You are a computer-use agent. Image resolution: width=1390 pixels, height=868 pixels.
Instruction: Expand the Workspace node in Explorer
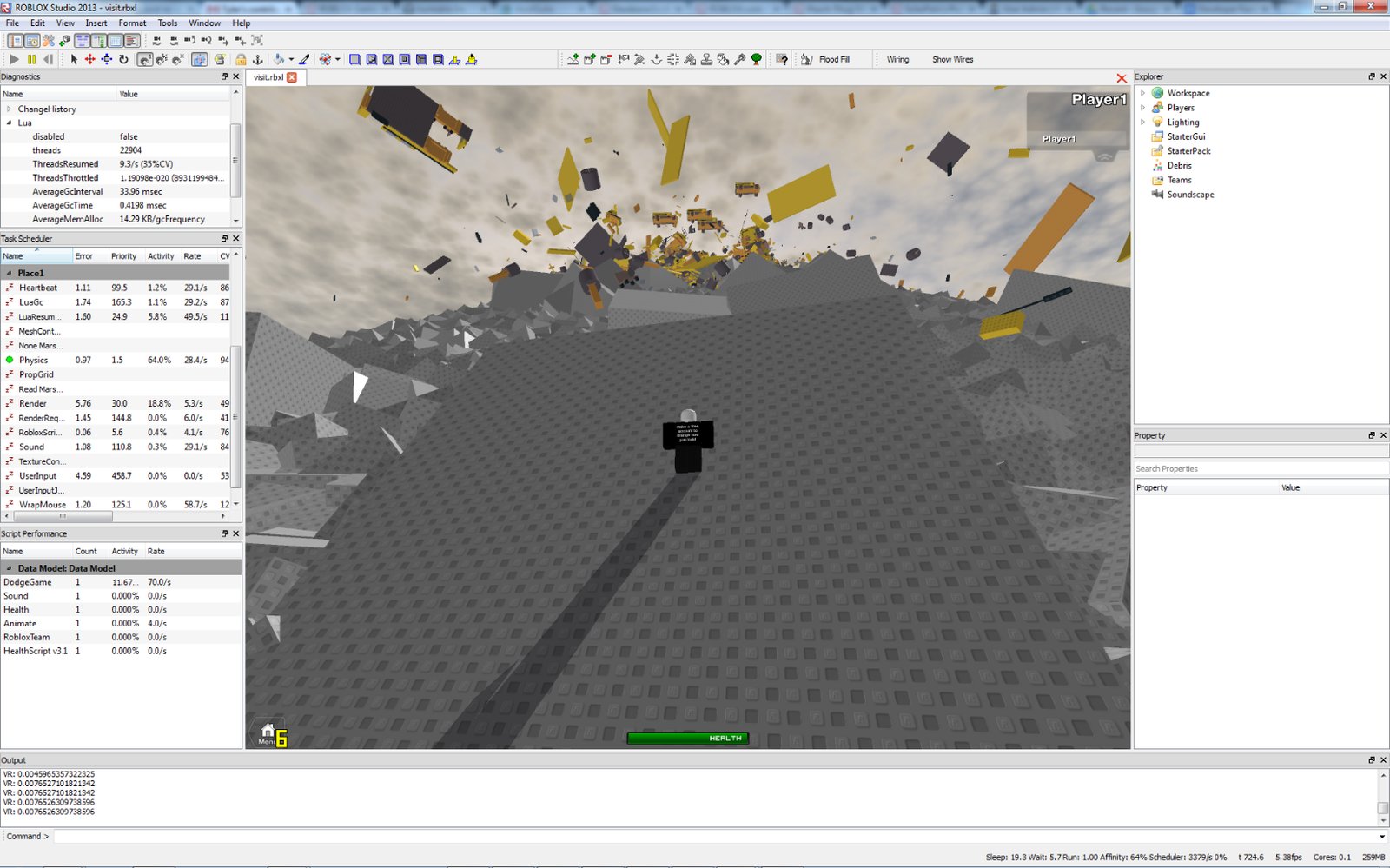point(1142,93)
